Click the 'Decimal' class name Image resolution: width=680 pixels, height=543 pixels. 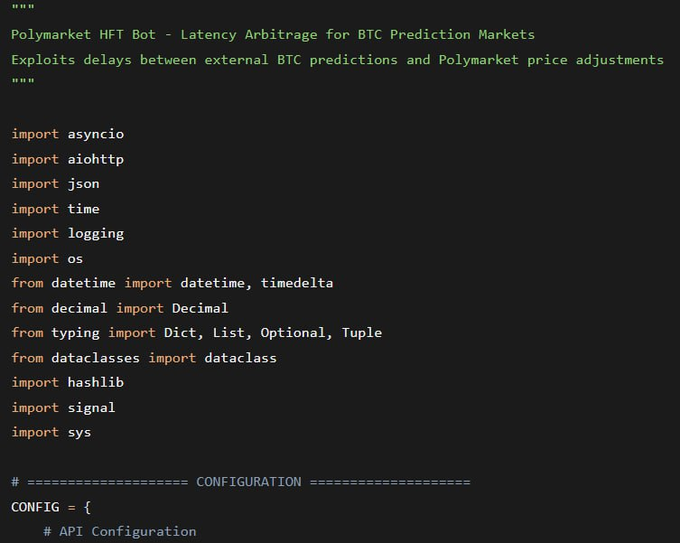click(x=200, y=308)
